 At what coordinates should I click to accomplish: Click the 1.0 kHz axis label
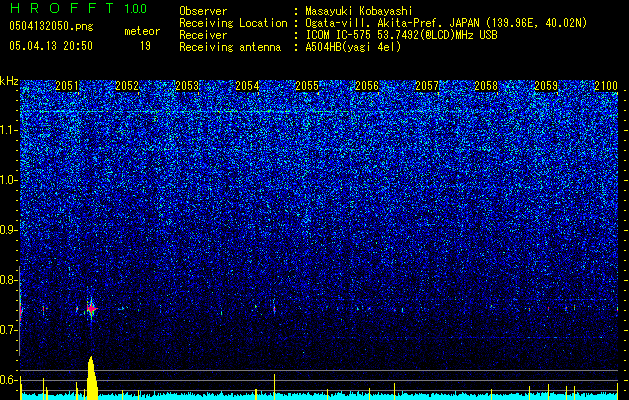click(x=9, y=180)
